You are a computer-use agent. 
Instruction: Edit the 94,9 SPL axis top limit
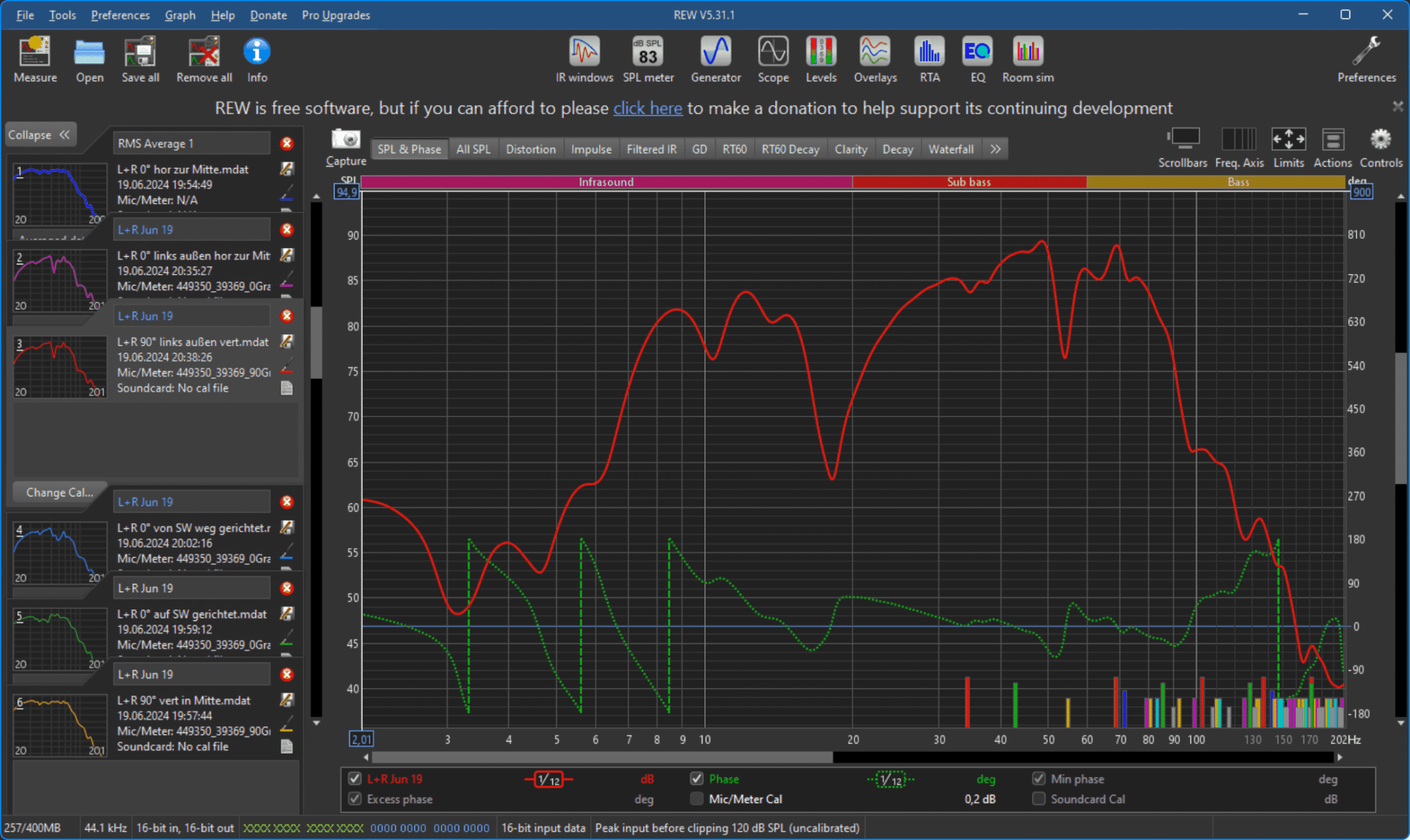tap(346, 192)
